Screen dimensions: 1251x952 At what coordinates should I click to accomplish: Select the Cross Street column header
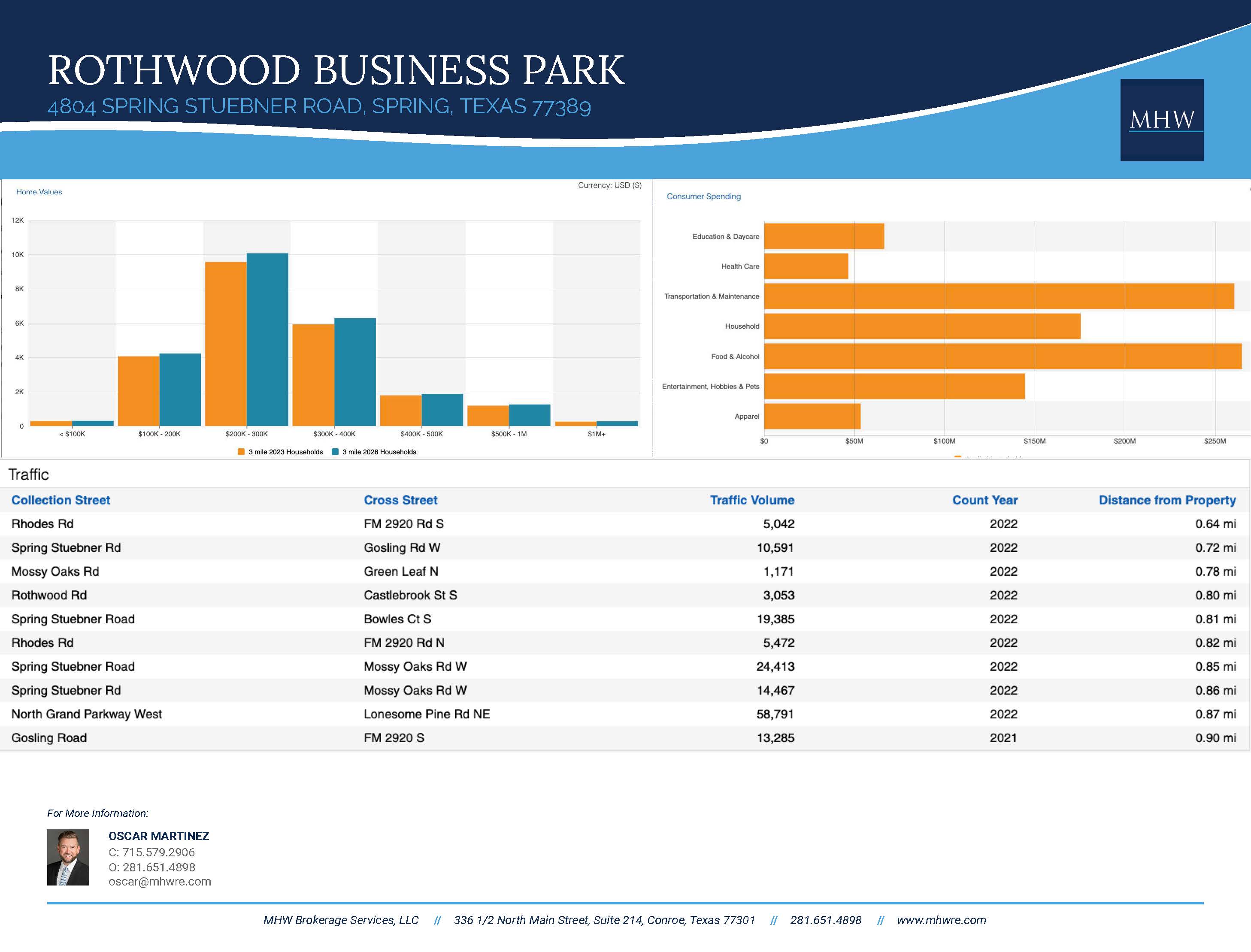coord(400,500)
